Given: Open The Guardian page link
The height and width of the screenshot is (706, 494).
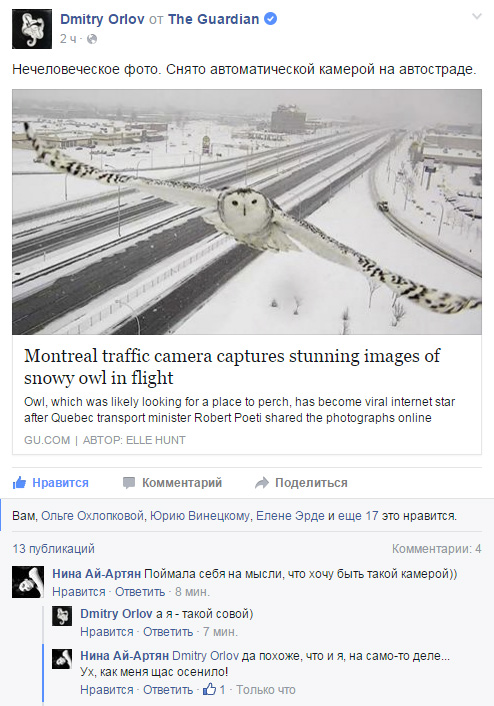Looking at the screenshot, I should (x=213, y=19).
